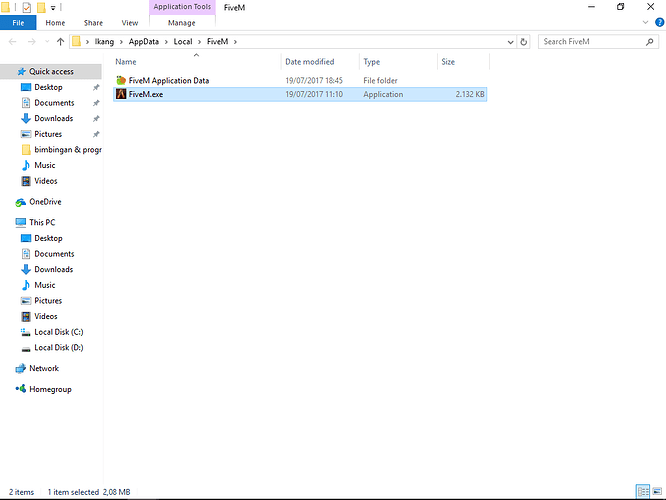Click the FiveM breadcrumb segment
Image resolution: width=666 pixels, height=500 pixels.
tap(217, 42)
